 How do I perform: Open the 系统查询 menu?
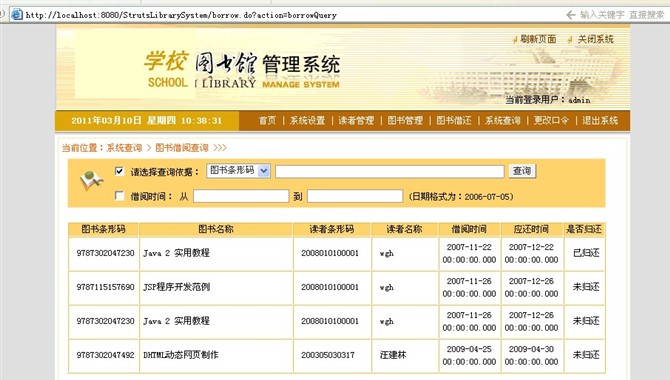click(x=502, y=121)
